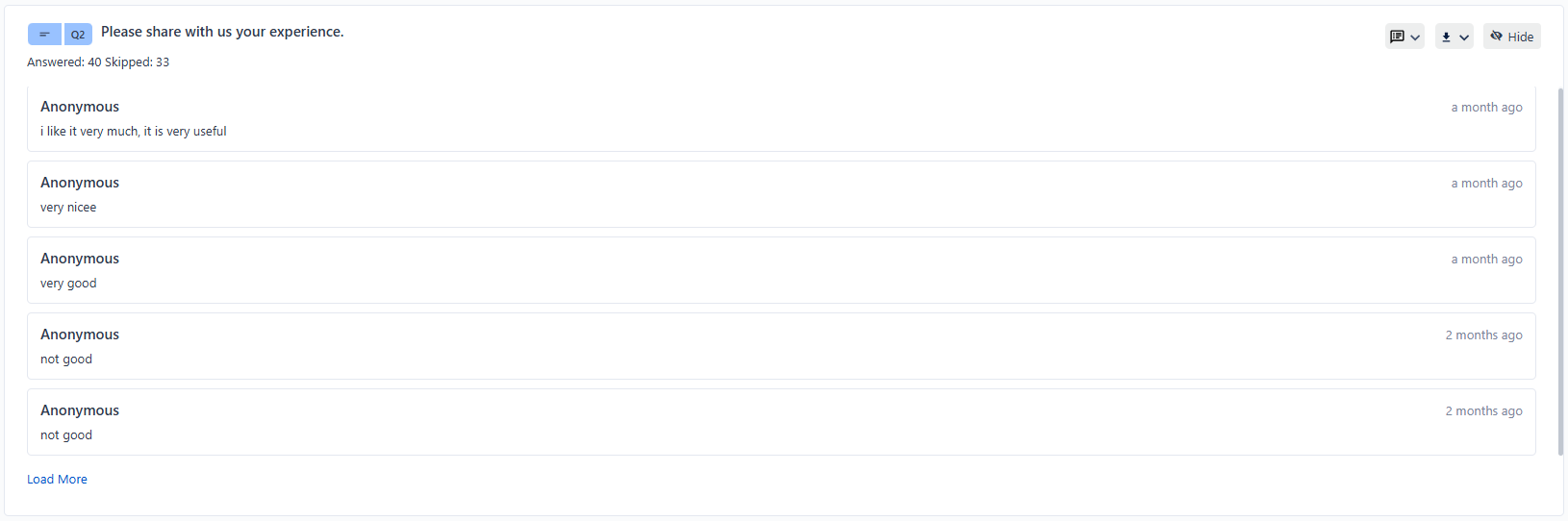Select the "i like it very much" response

click(134, 132)
